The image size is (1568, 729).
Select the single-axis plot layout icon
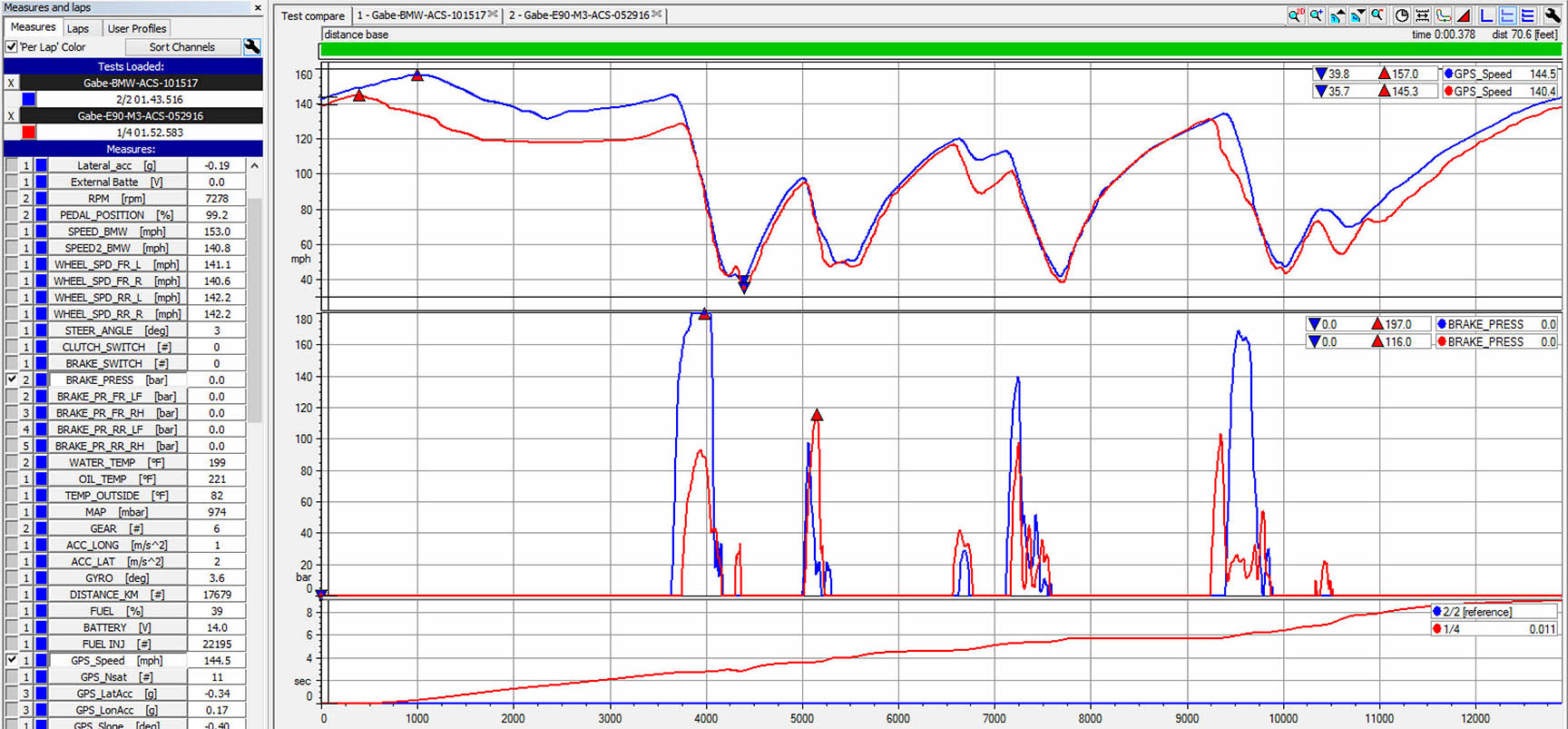pos(1486,15)
